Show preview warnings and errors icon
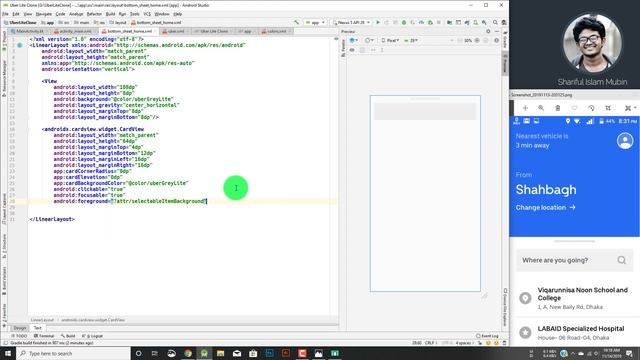The width and height of the screenshot is (640, 360). coord(496,40)
